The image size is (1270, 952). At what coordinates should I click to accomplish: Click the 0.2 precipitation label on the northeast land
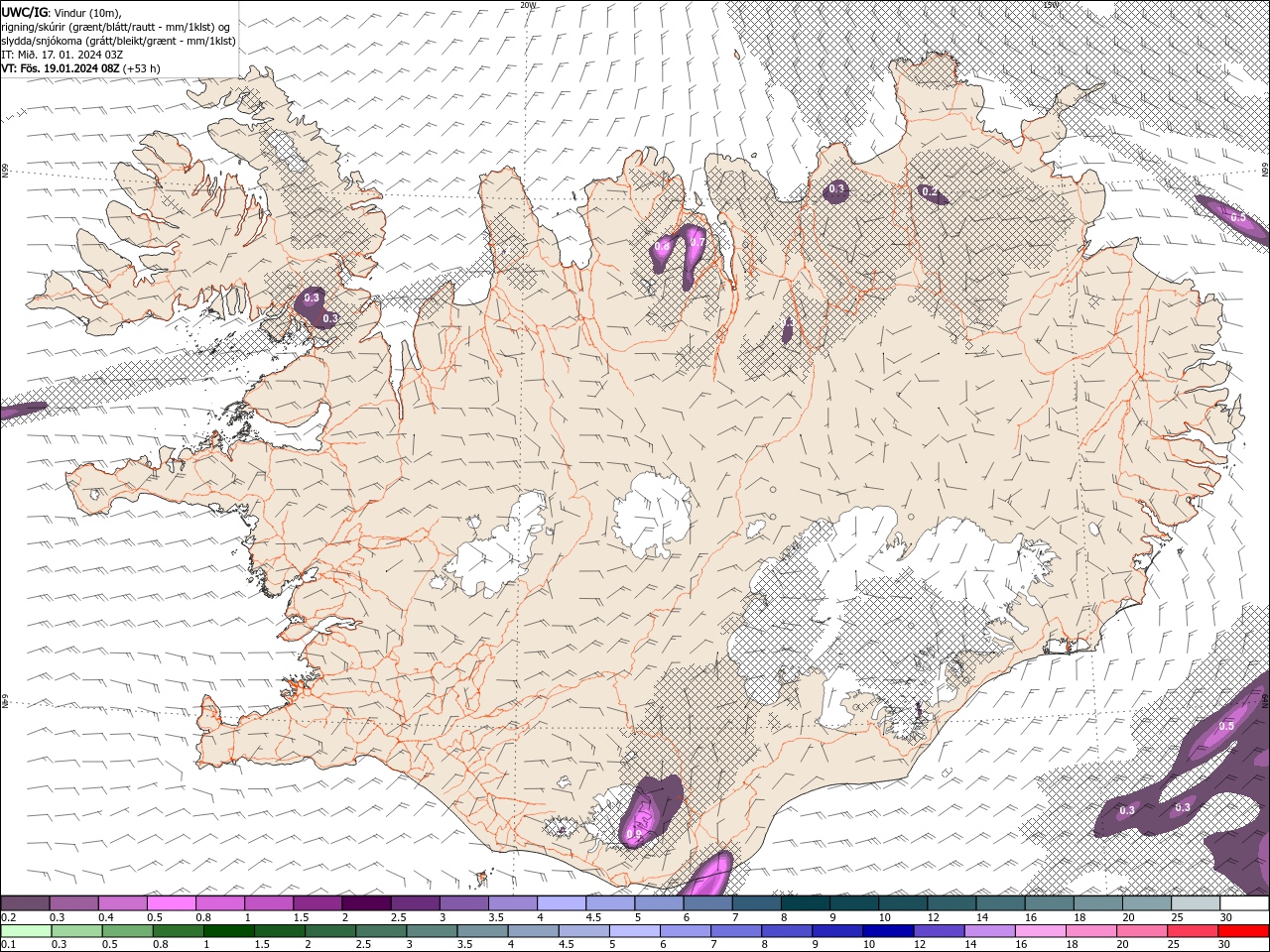(x=930, y=191)
